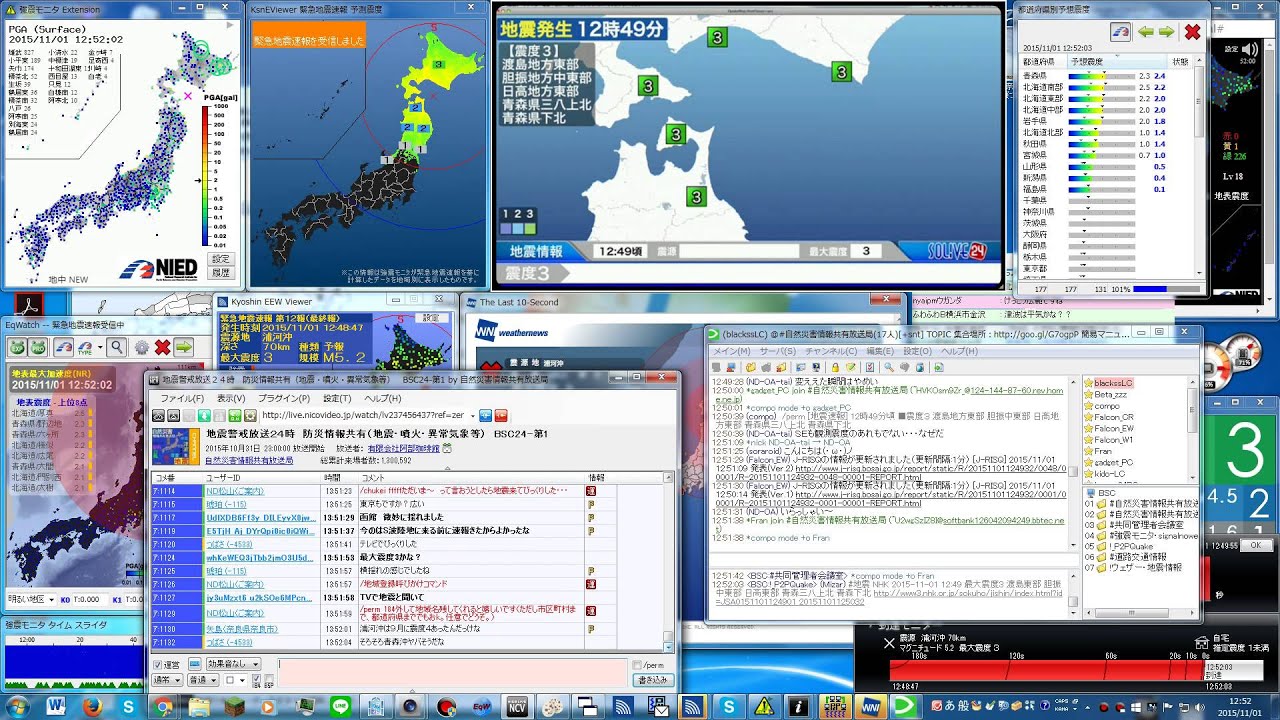Open LINE app from the taskbar
The height and width of the screenshot is (720, 1280).
tap(340, 706)
